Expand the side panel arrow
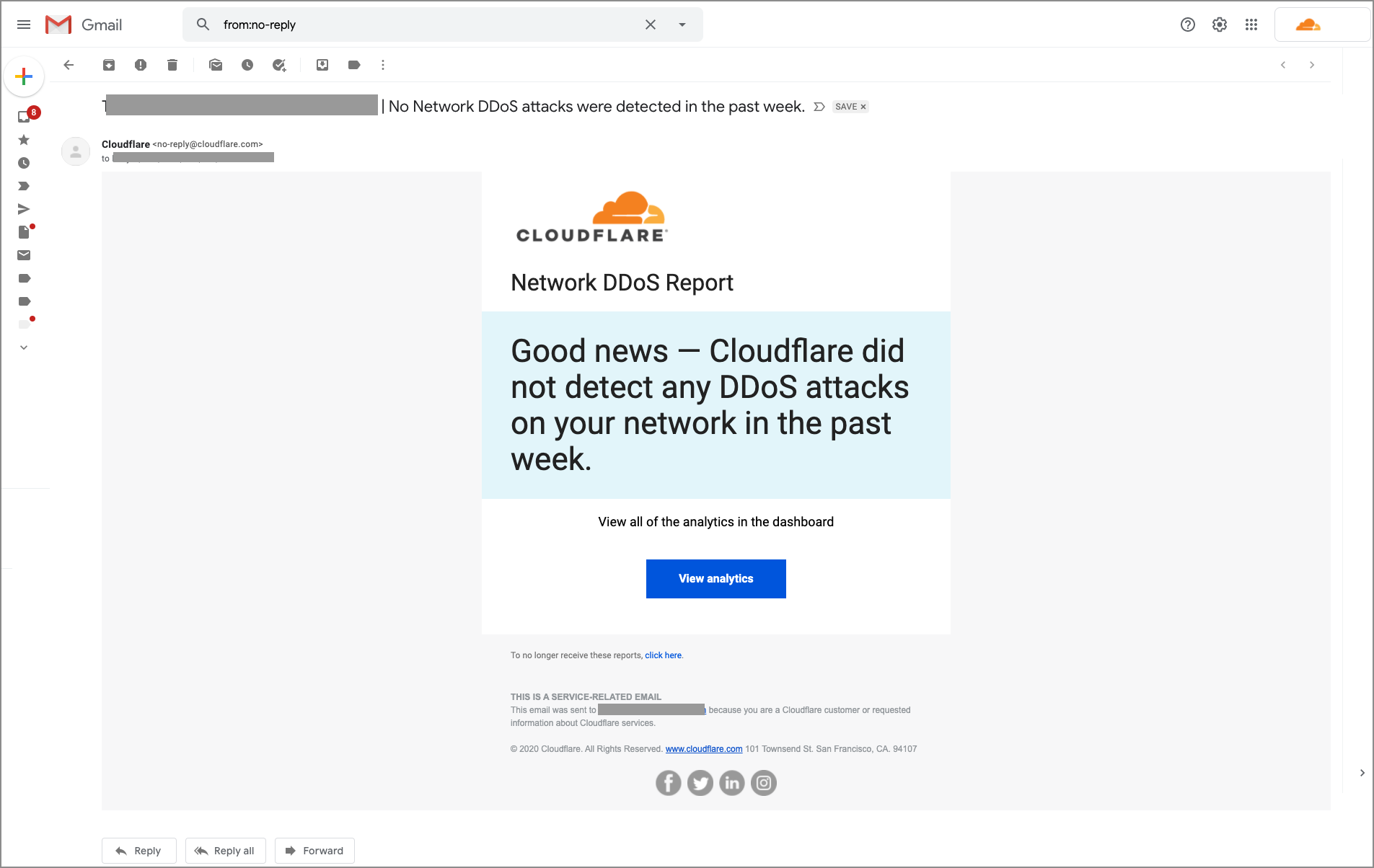1374x868 pixels. tap(1362, 773)
